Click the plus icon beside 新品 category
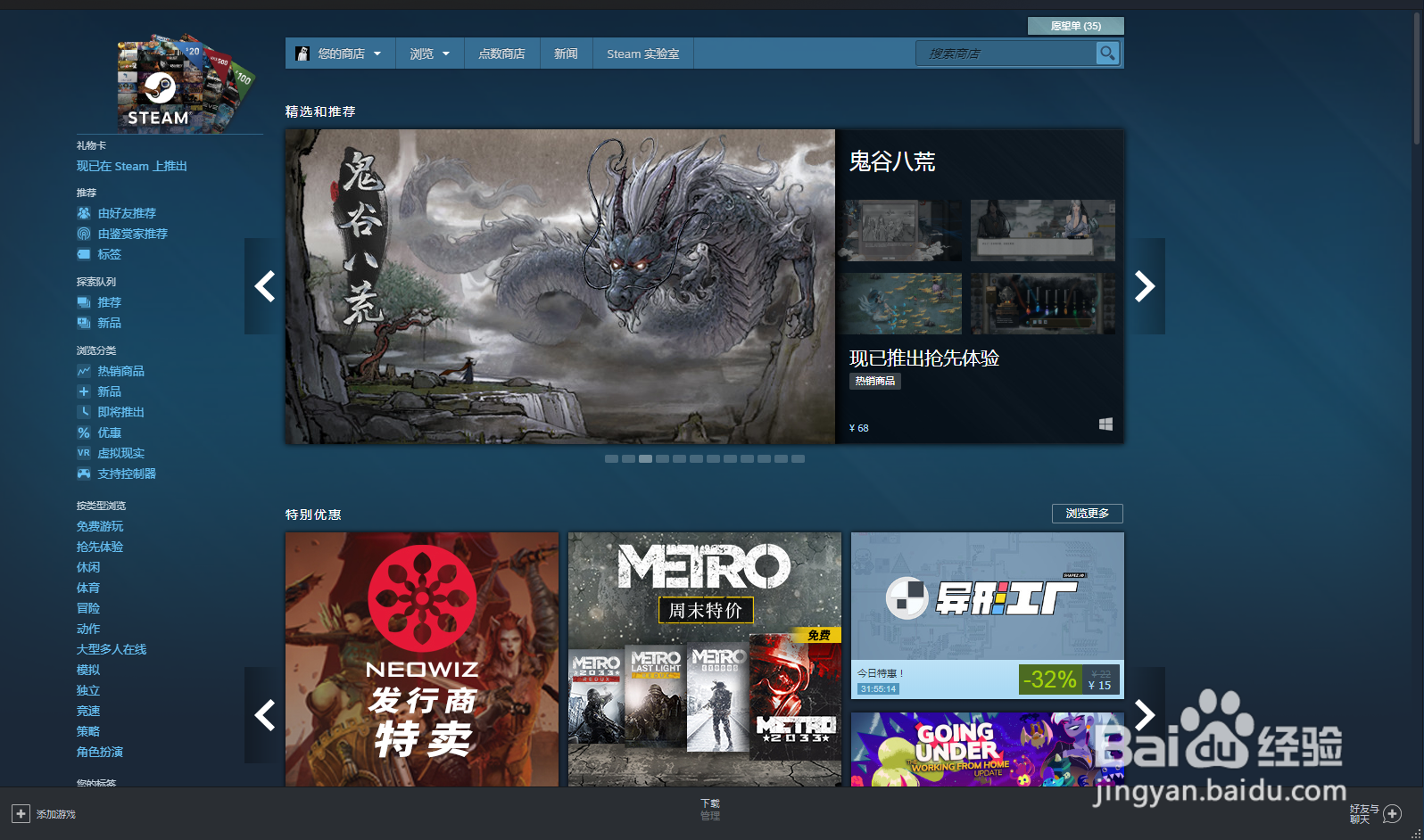 coord(84,391)
